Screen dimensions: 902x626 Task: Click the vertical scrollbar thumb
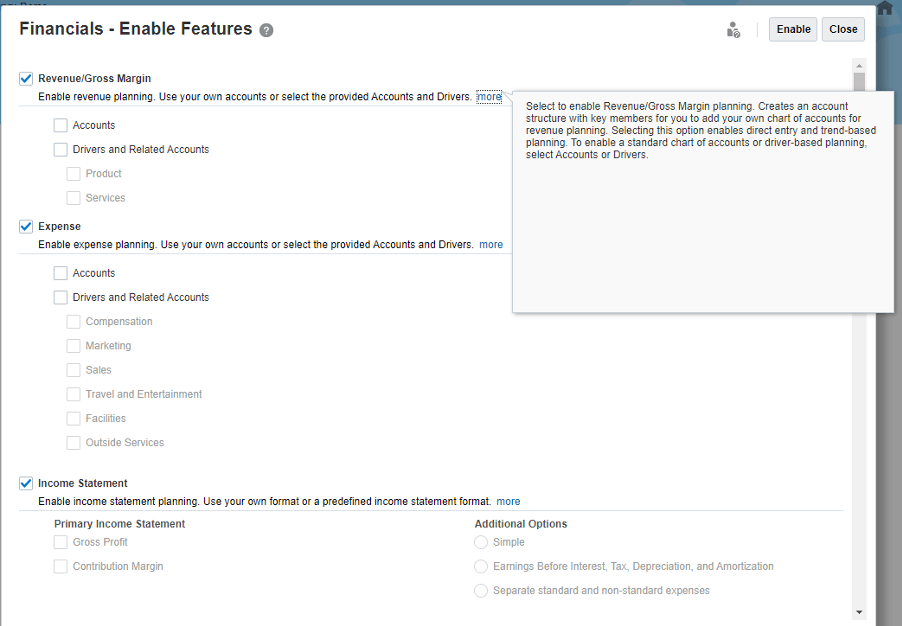[x=858, y=82]
